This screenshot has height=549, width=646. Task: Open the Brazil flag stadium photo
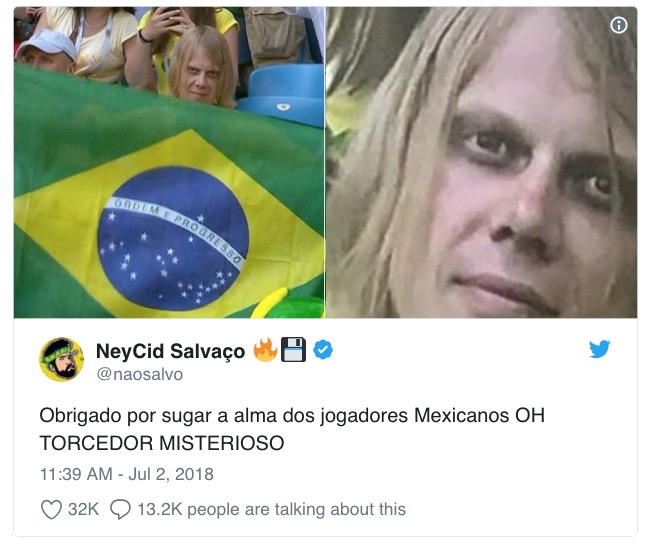click(x=169, y=162)
